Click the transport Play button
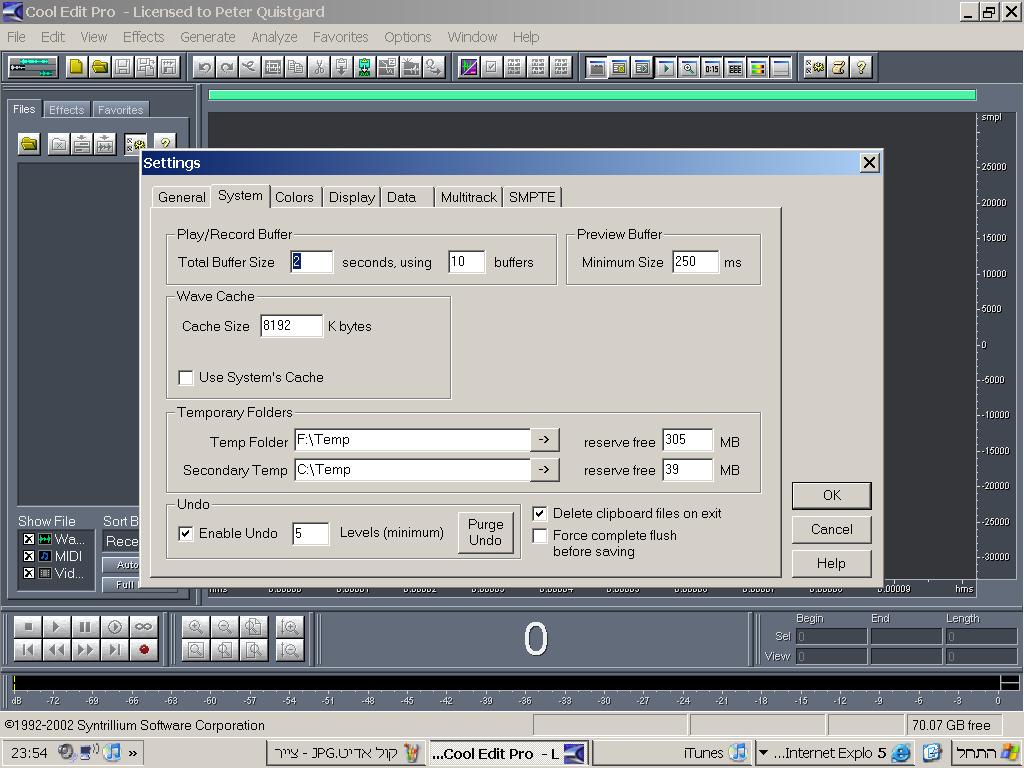1024x768 pixels. 56,627
